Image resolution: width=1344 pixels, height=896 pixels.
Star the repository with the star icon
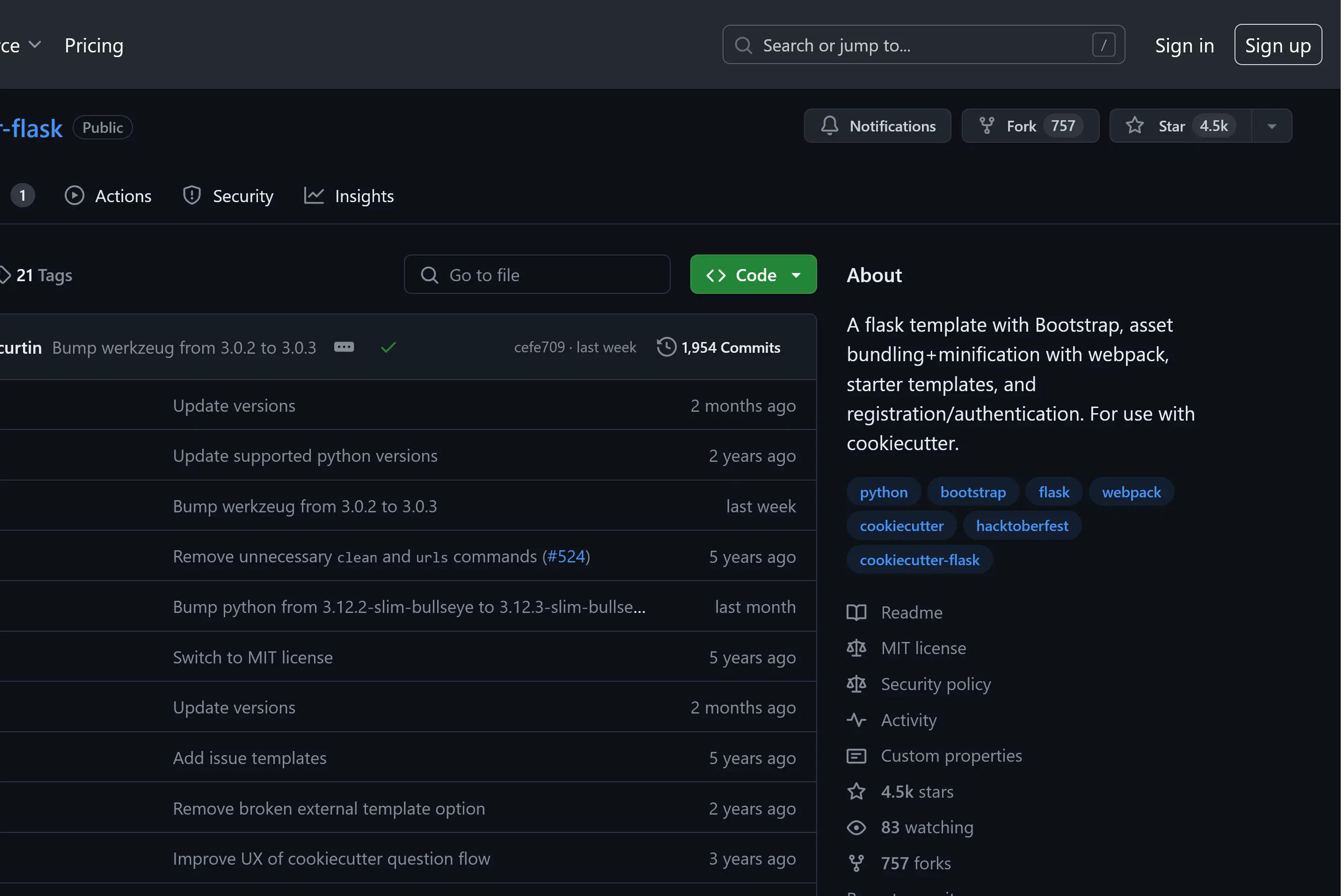click(1134, 126)
